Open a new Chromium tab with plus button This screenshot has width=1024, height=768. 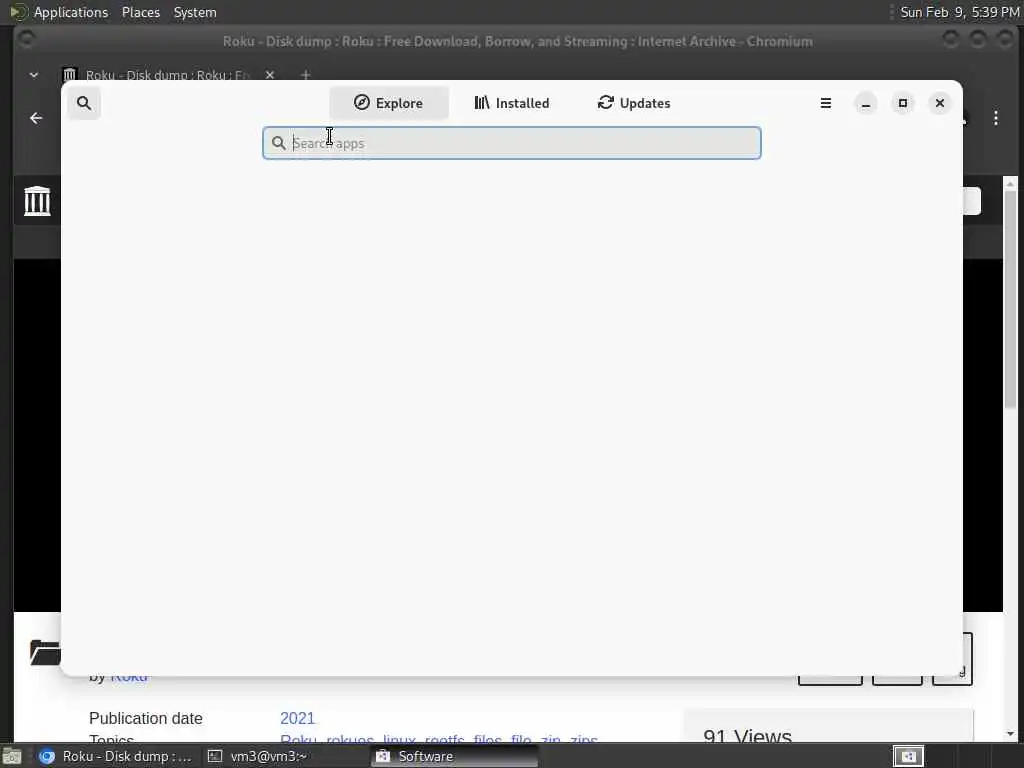click(x=306, y=75)
